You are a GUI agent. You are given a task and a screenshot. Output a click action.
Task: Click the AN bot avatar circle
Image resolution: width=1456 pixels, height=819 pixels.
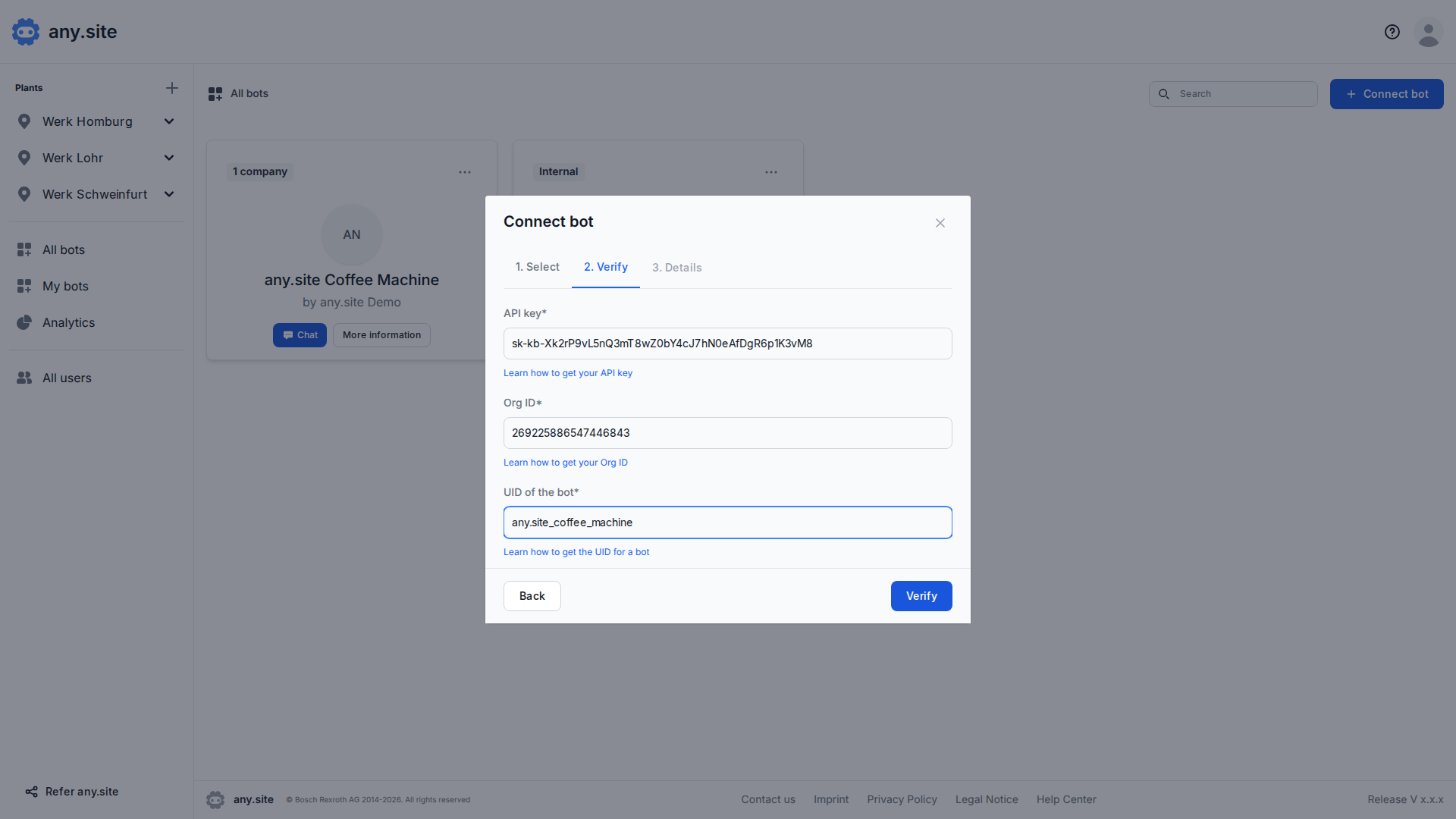coord(352,235)
